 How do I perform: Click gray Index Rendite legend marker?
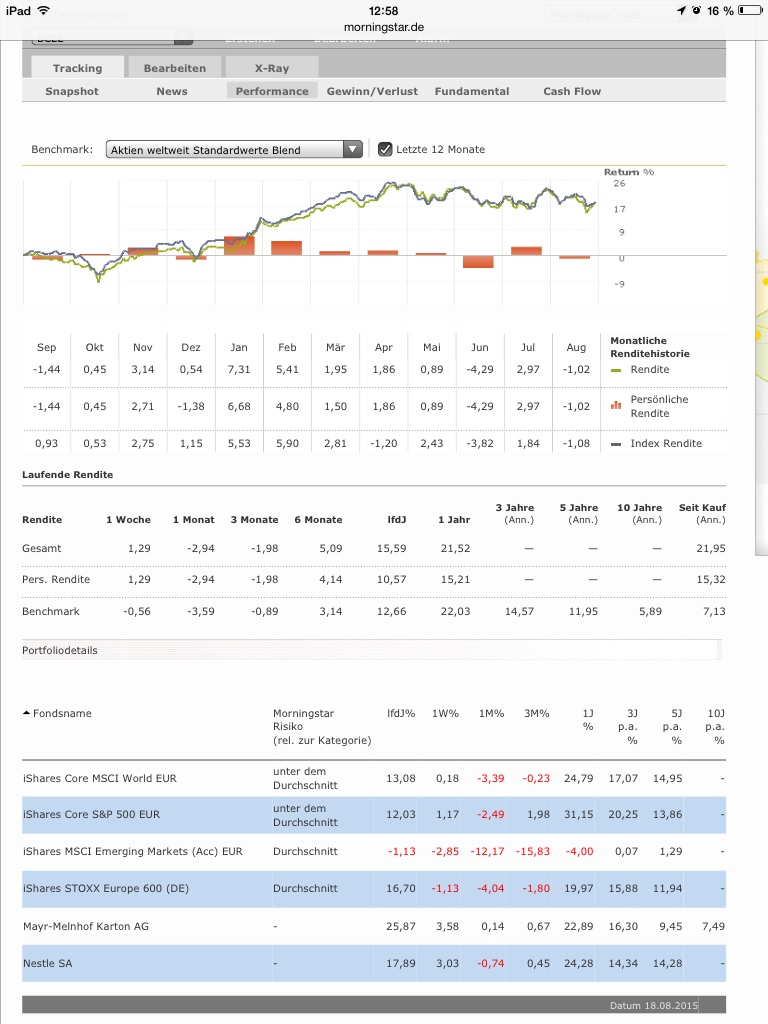(x=616, y=443)
